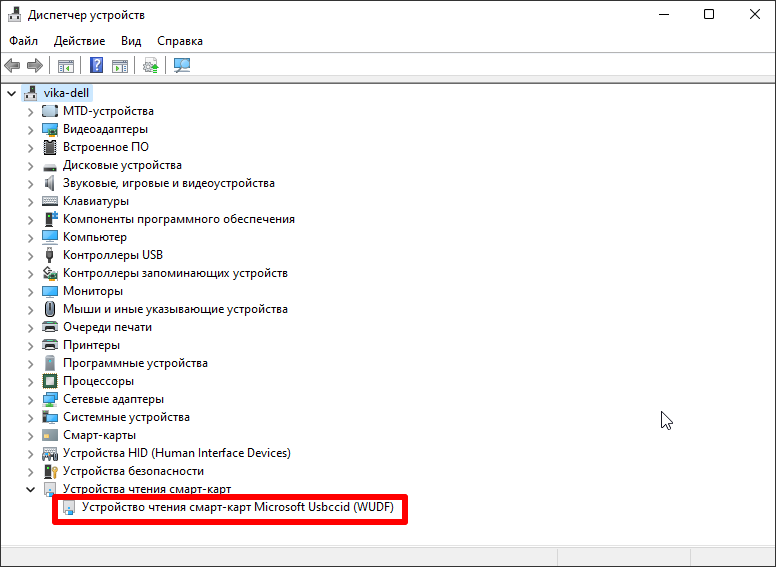
Task: Open the Файл menu
Action: coord(23,41)
